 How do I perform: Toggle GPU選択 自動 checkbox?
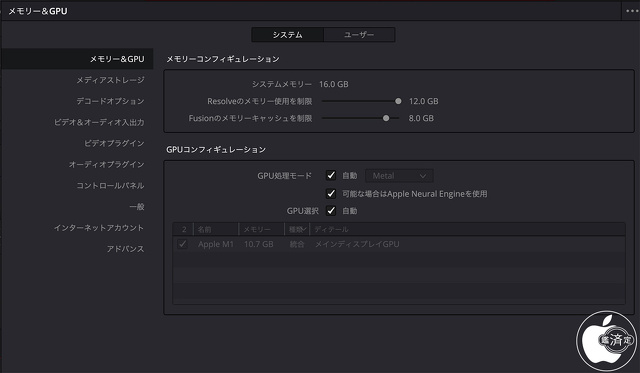pyautogui.click(x=331, y=211)
